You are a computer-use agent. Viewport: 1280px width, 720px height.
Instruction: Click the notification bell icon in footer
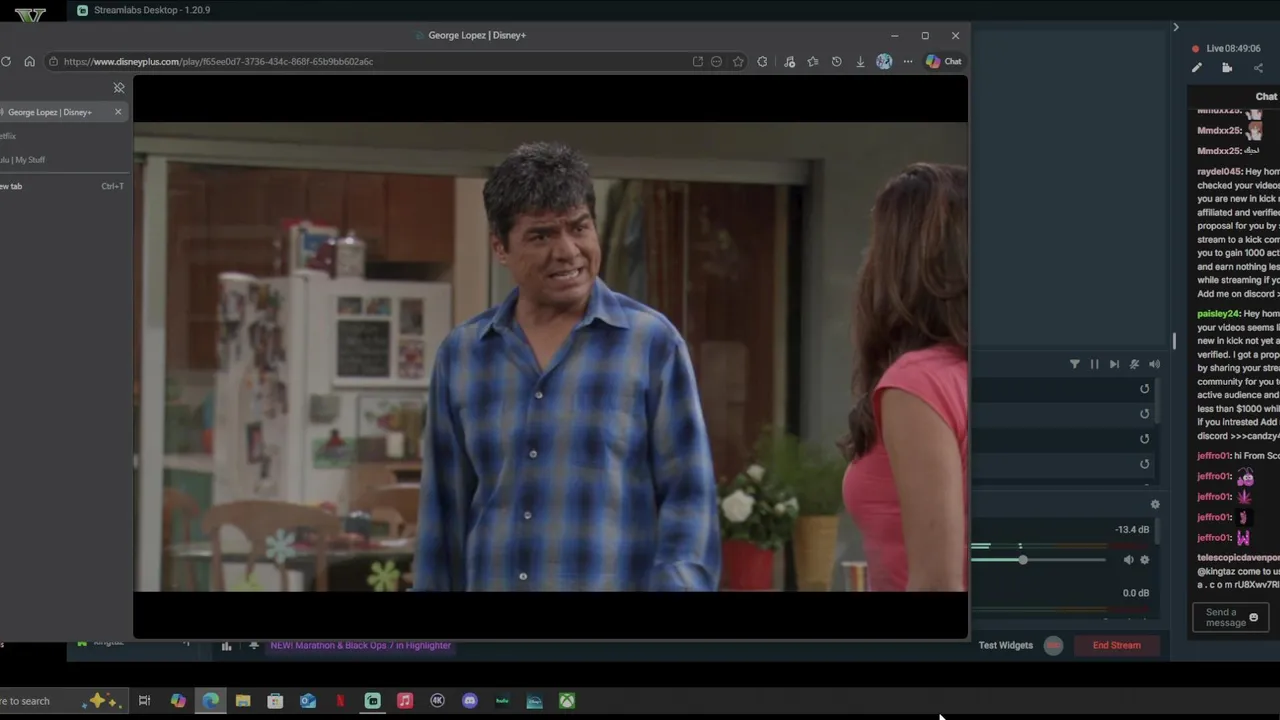click(x=254, y=646)
